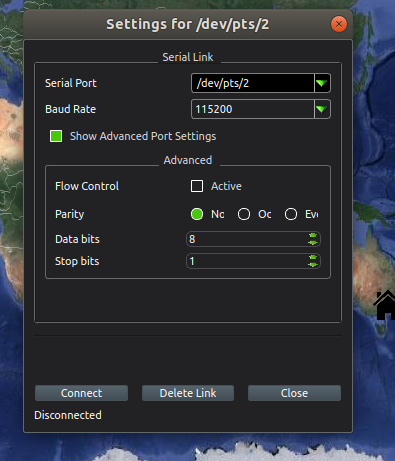Click the home icon on the map
The height and width of the screenshot is (461, 395).
coord(385,305)
